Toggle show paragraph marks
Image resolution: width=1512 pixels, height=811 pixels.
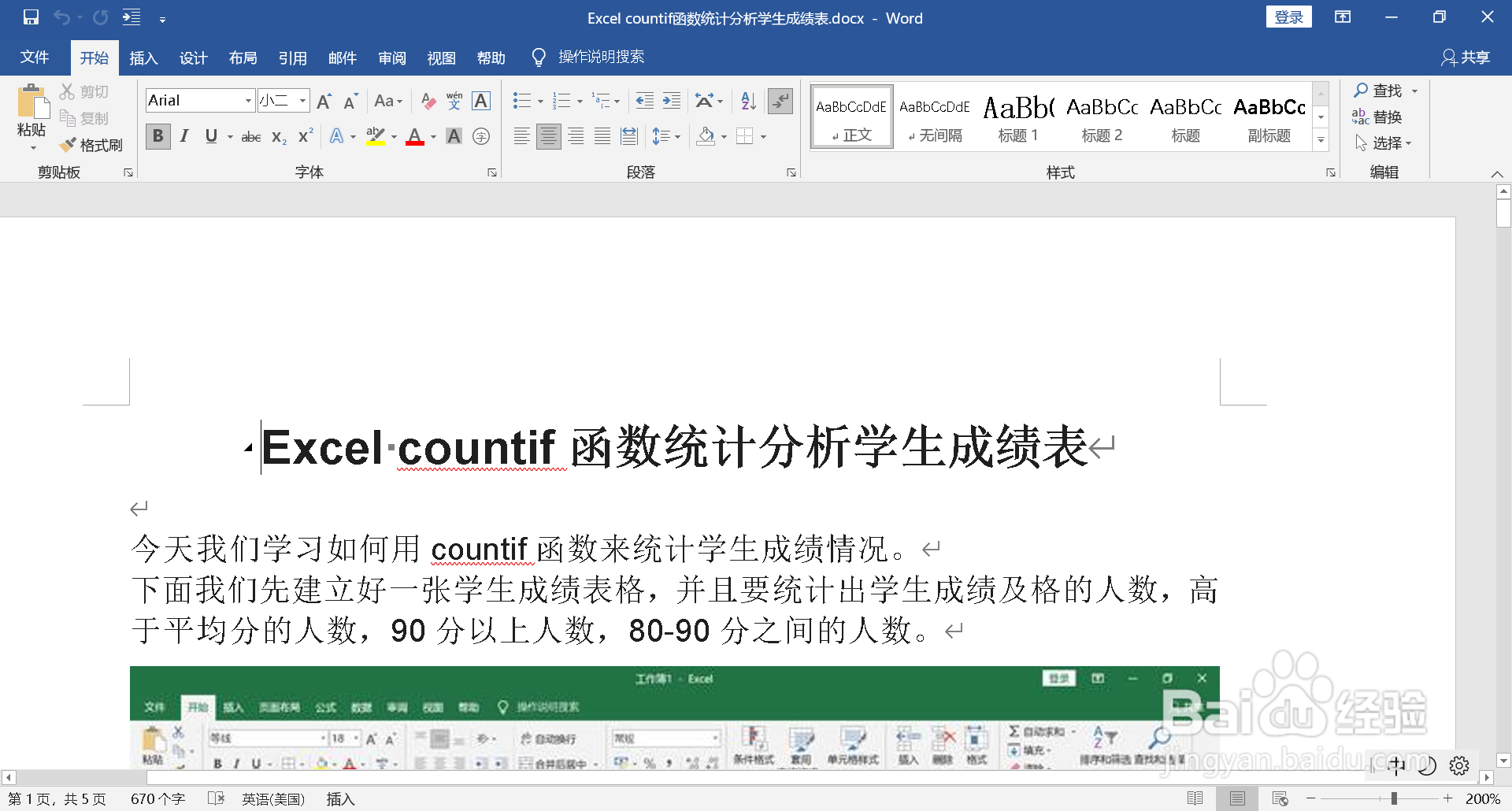[x=780, y=101]
